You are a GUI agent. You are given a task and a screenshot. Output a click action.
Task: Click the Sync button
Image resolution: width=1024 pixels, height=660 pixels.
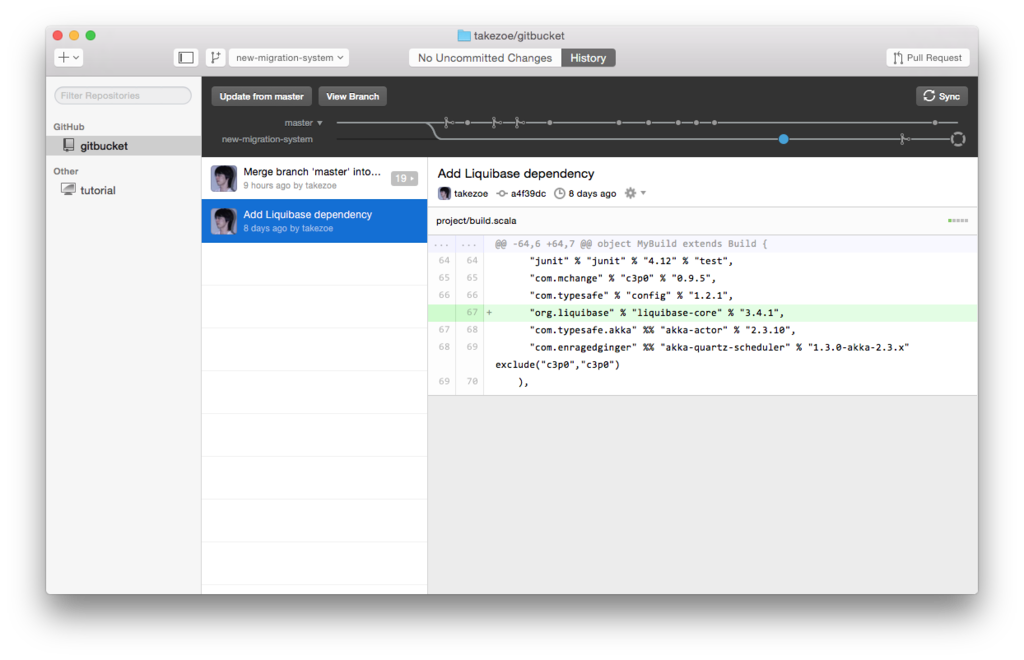[942, 96]
